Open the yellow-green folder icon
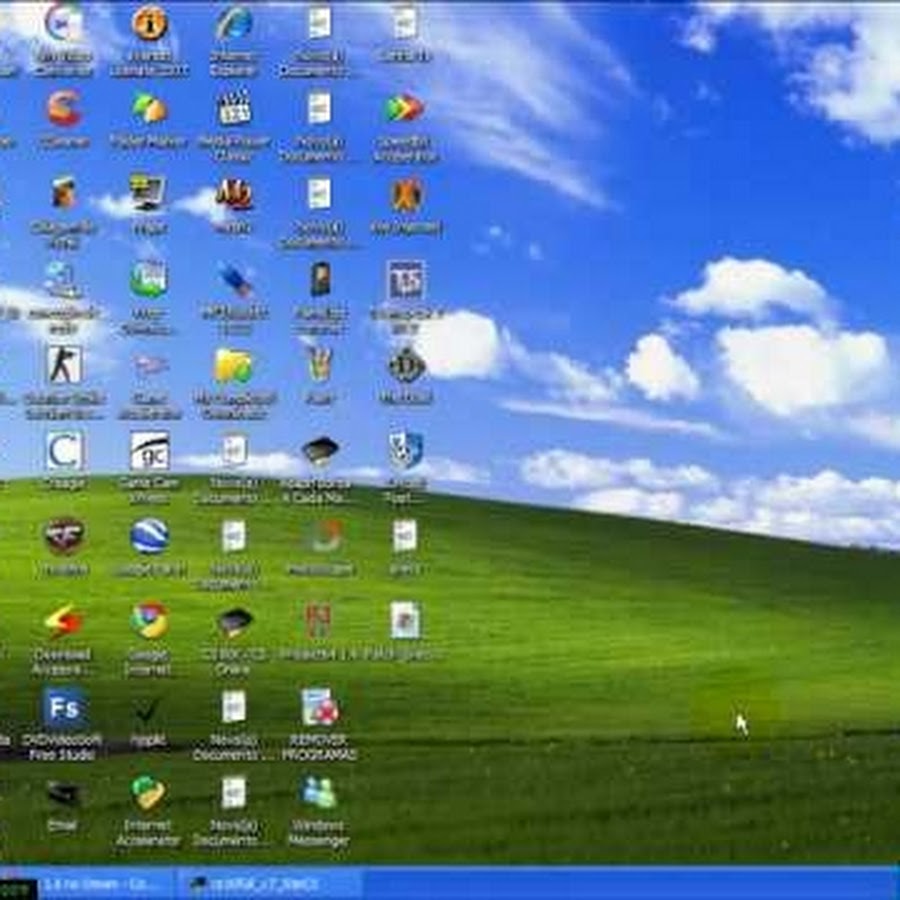Image resolution: width=900 pixels, height=900 pixels. [x=234, y=365]
